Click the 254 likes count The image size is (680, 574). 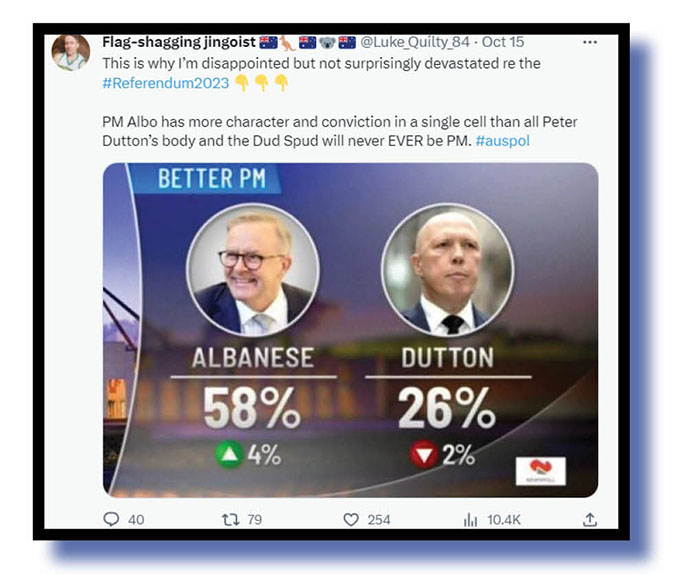379,520
